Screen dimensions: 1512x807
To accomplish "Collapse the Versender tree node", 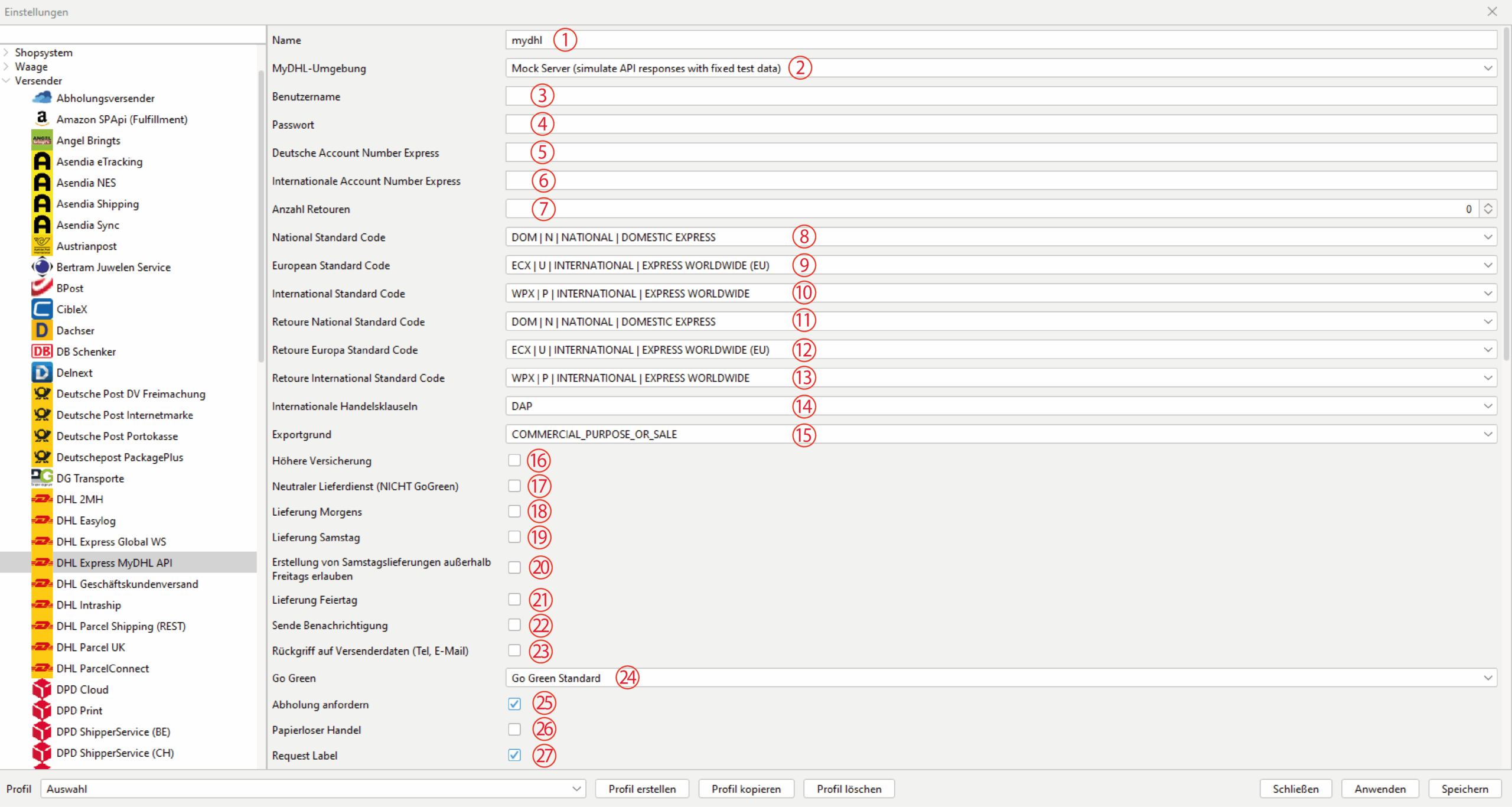I will pos(6,80).
